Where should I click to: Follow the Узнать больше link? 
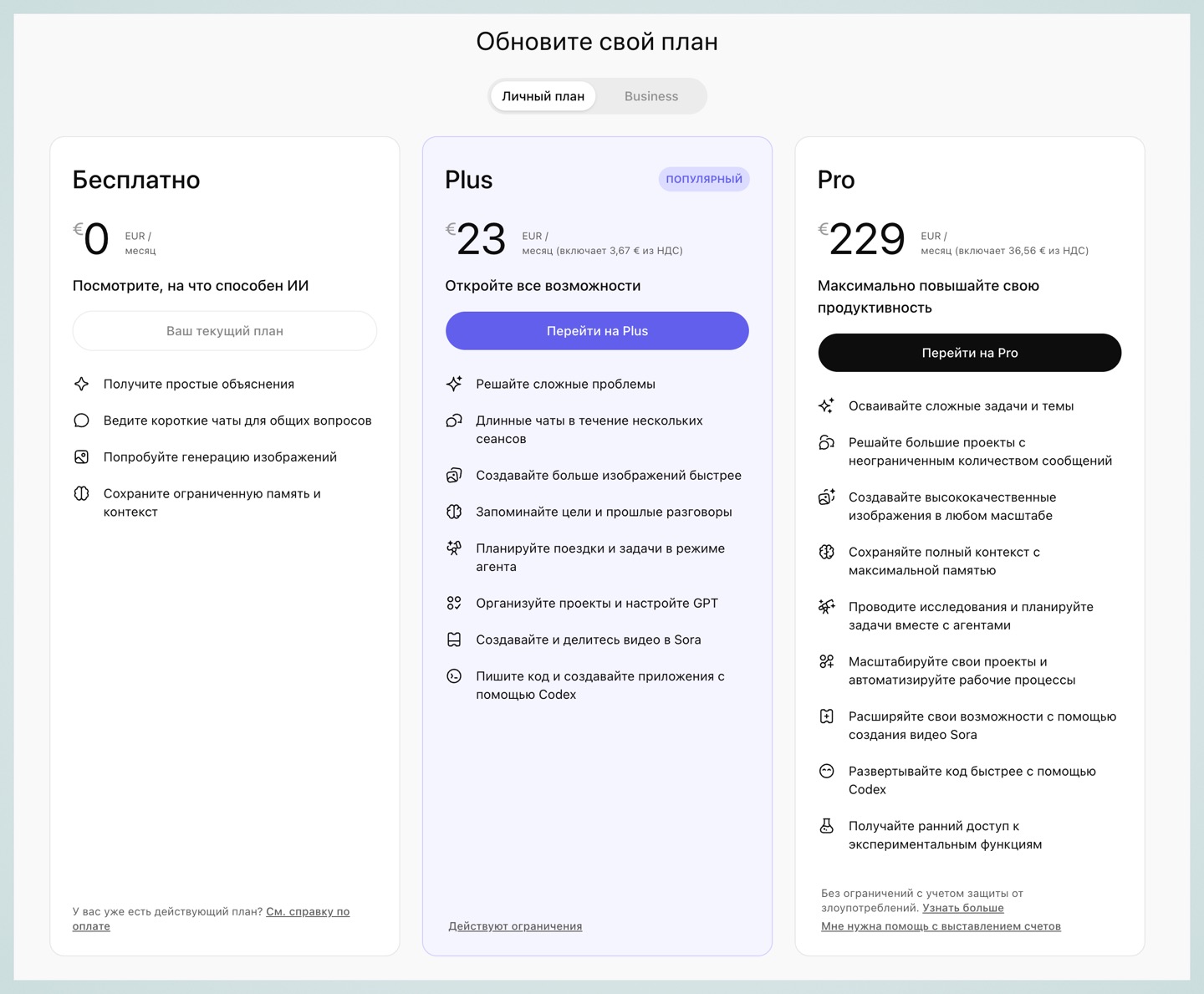(x=962, y=908)
